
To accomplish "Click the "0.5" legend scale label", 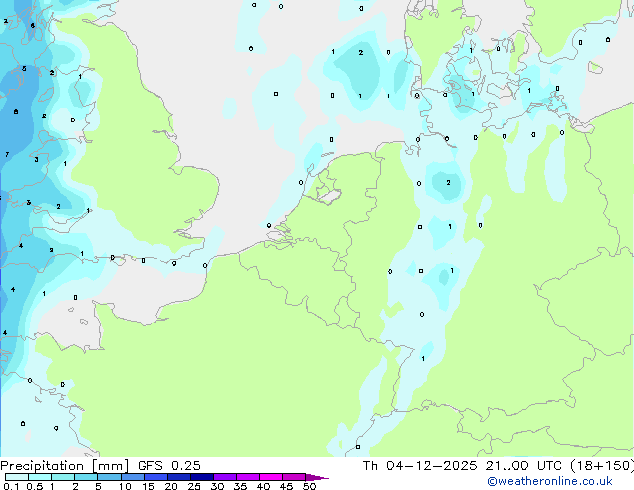I will click(x=35, y=486).
